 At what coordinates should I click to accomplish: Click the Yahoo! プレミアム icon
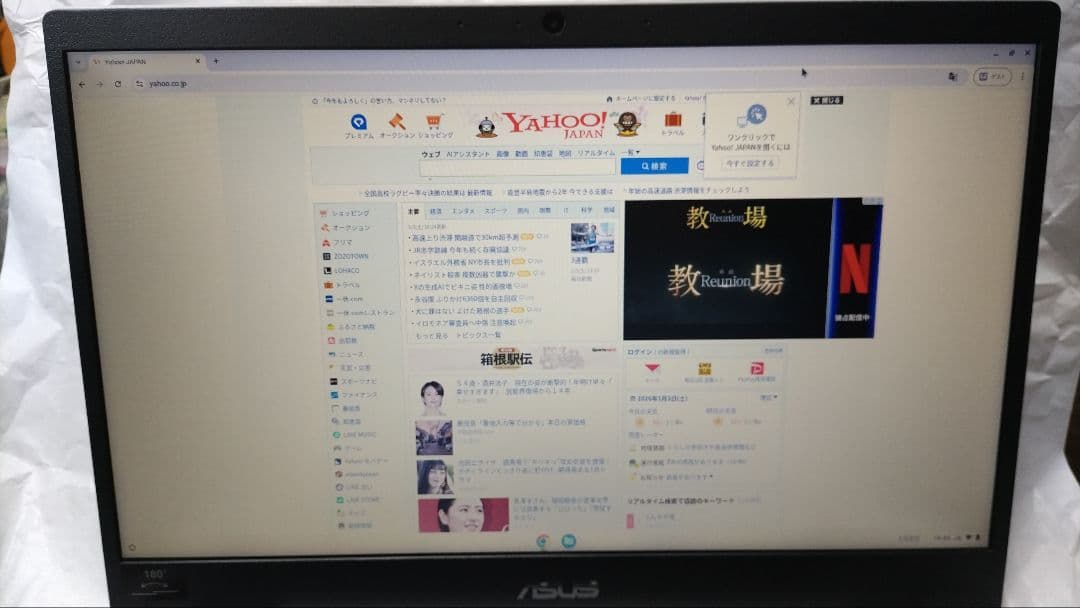point(359,120)
